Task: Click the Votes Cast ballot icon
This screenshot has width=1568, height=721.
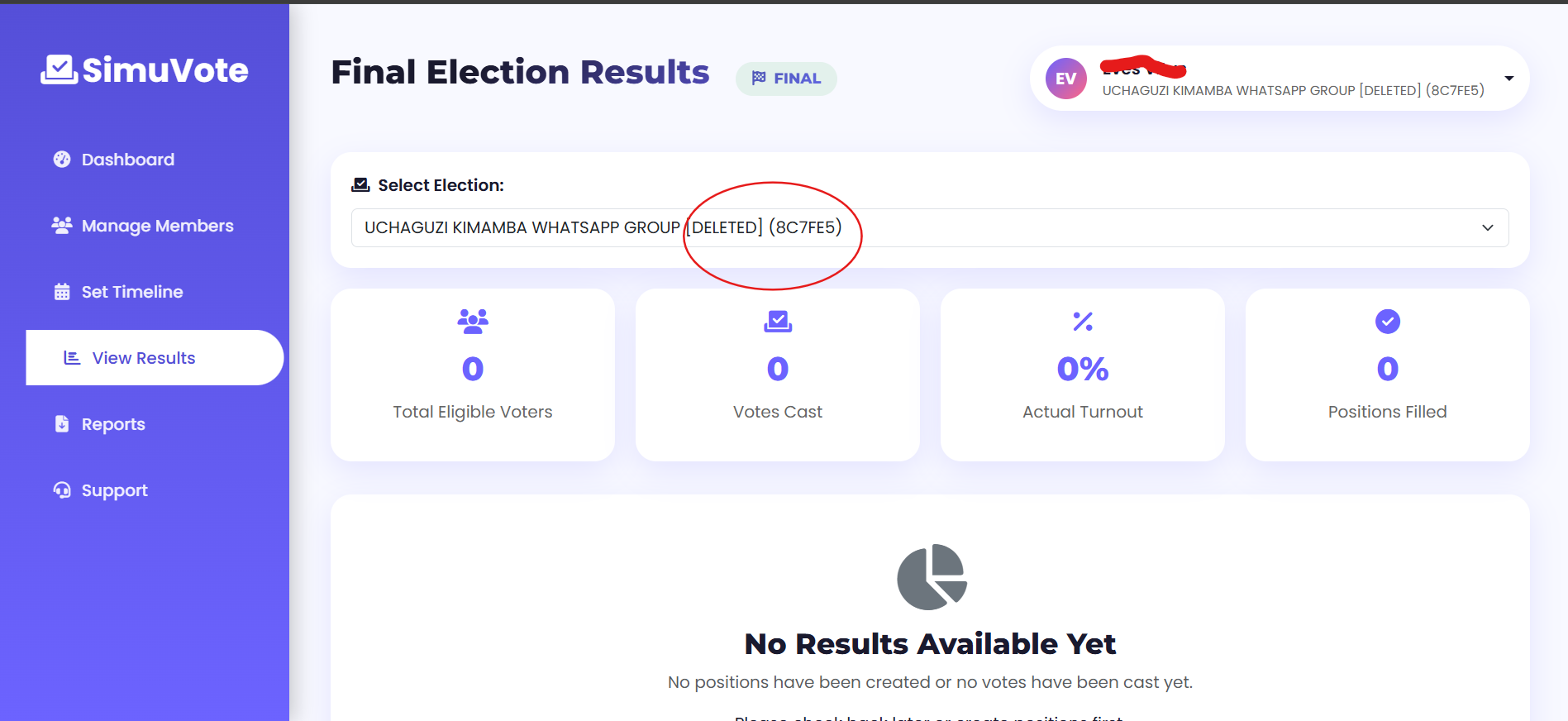Action: (777, 322)
